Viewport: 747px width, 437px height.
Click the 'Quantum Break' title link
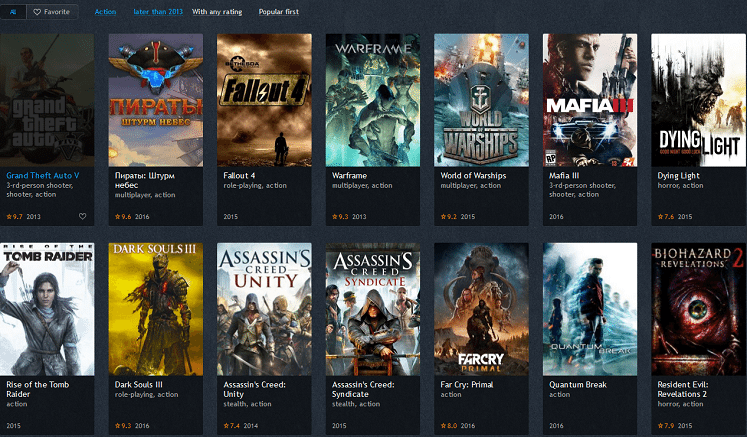coord(578,385)
